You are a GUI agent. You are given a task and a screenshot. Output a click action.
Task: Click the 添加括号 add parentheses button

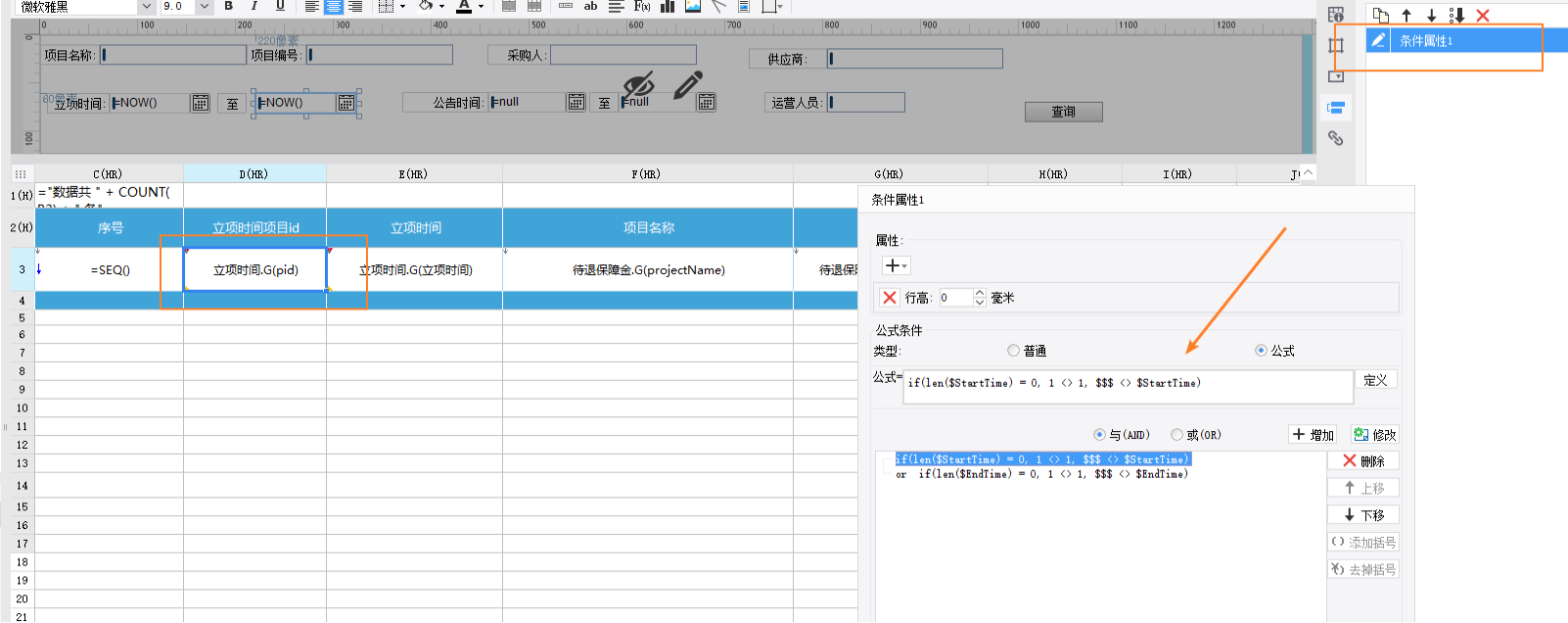[1363, 543]
